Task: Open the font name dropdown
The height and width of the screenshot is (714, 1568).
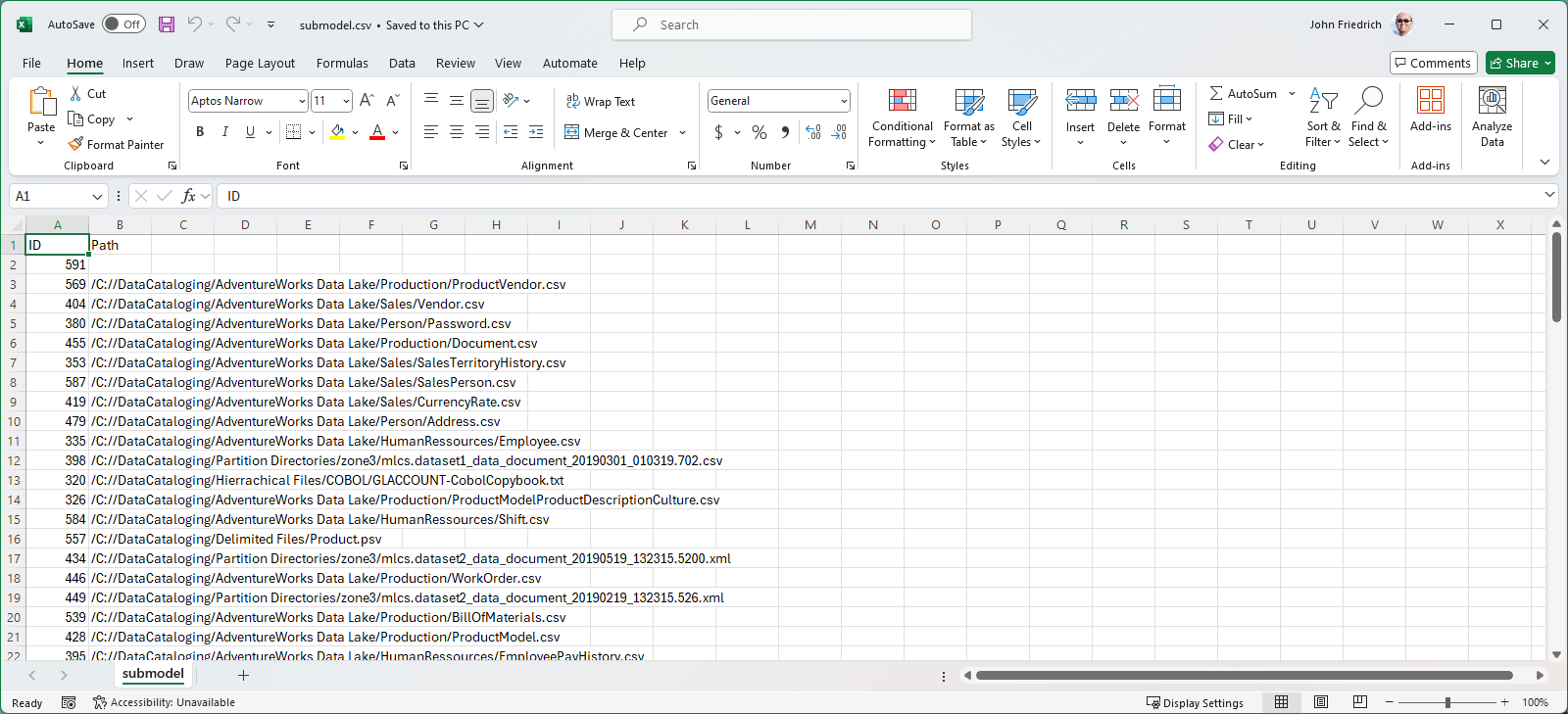Action: (302, 101)
